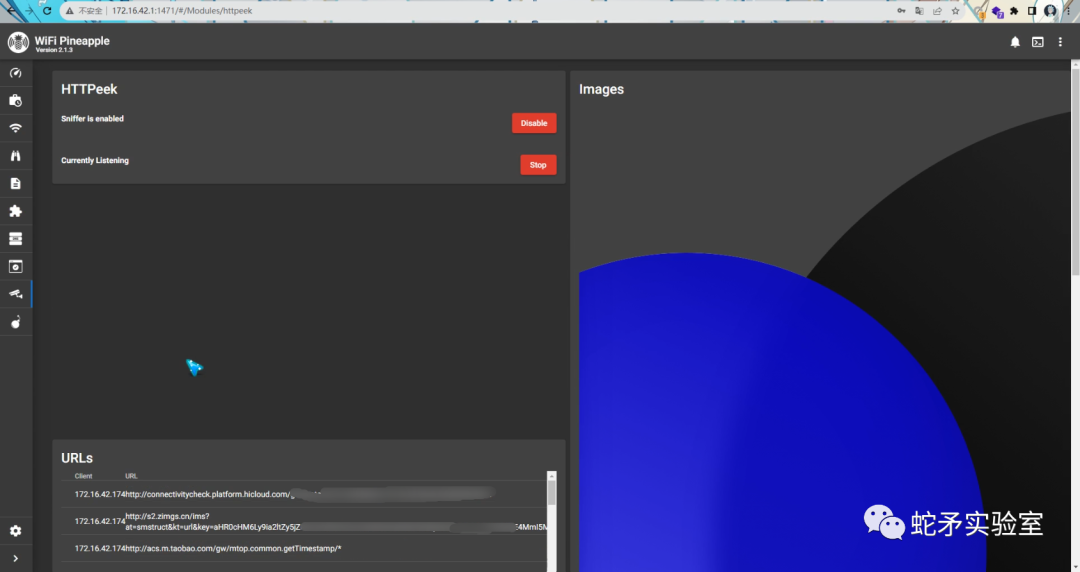Open saved passwords key icon
Image resolution: width=1080 pixels, height=572 pixels.
(x=901, y=11)
